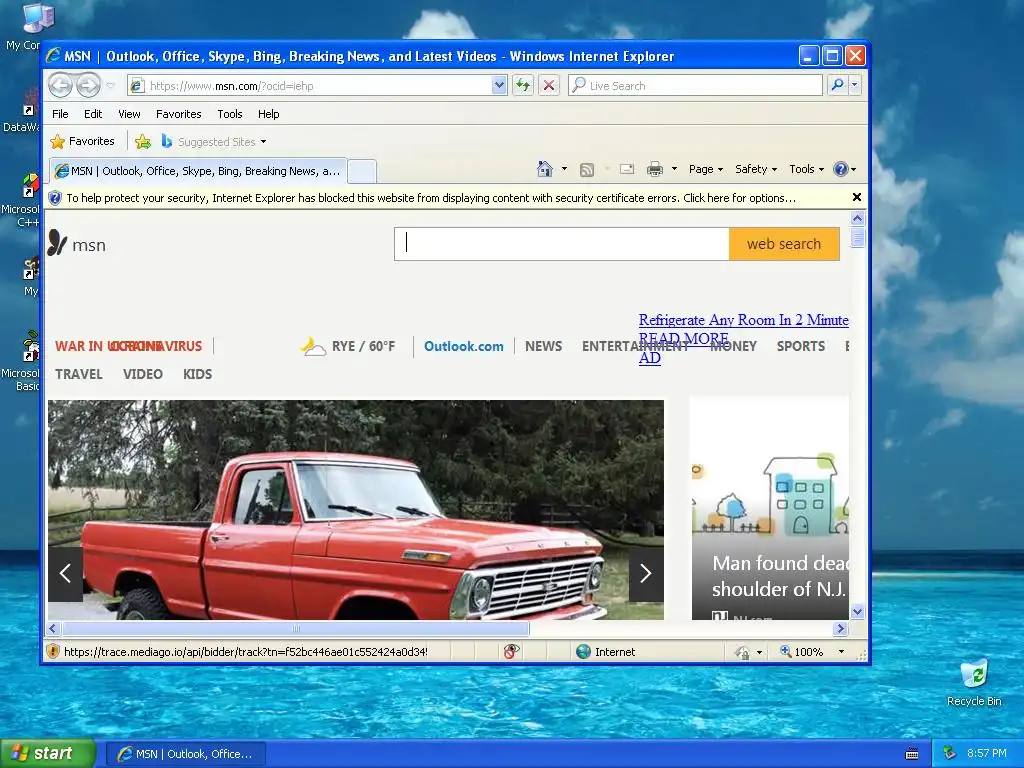Screen dimensions: 1024x768
Task: Click the Start button
Action: 48,754
